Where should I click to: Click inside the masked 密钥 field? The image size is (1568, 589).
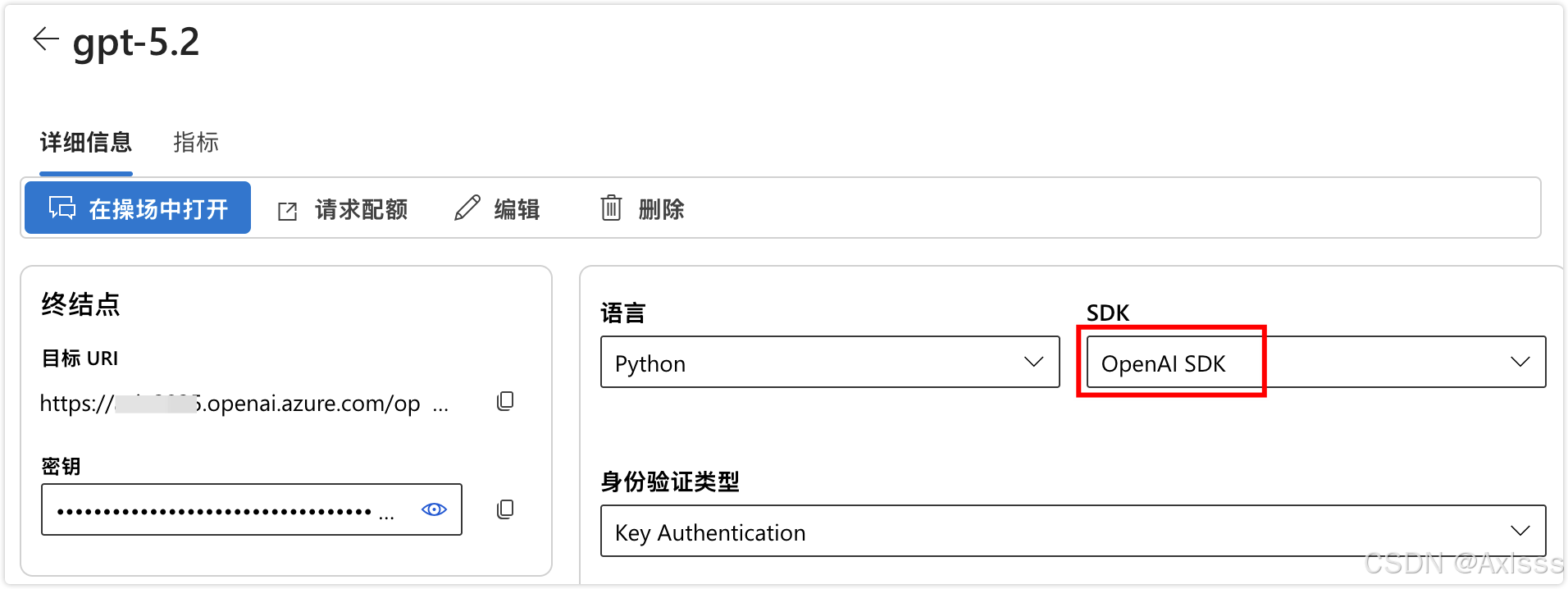(x=252, y=509)
